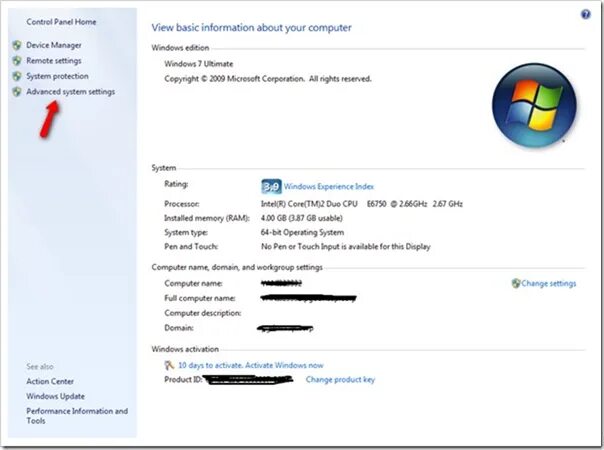The width and height of the screenshot is (604, 450).
Task: Open Advanced system settings link
Action: click(x=70, y=92)
